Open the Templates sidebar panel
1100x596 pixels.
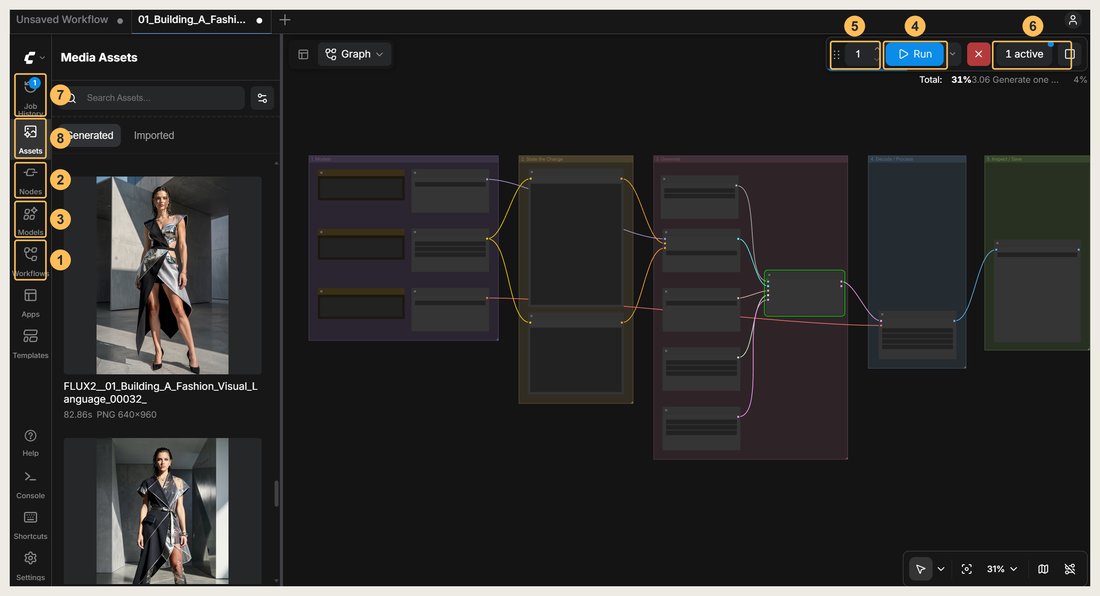pyautogui.click(x=30, y=344)
